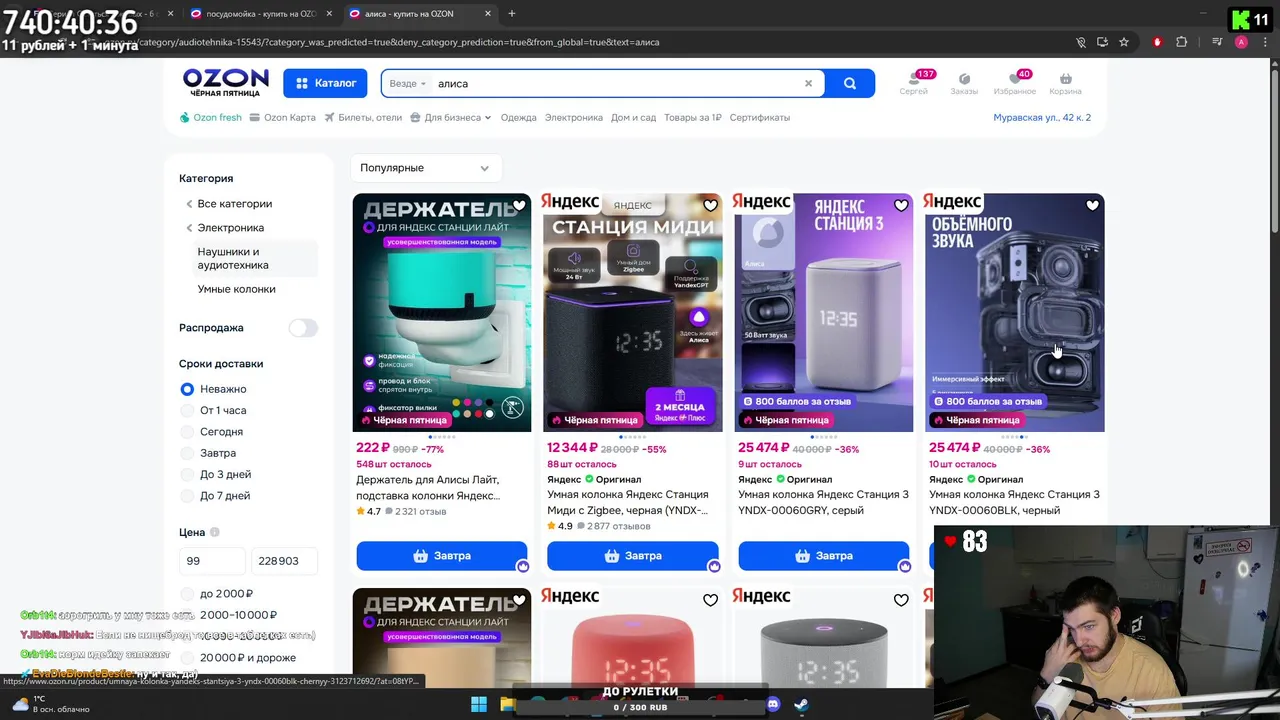Favorite the Станция 3 черный product heart

[x=1092, y=206]
